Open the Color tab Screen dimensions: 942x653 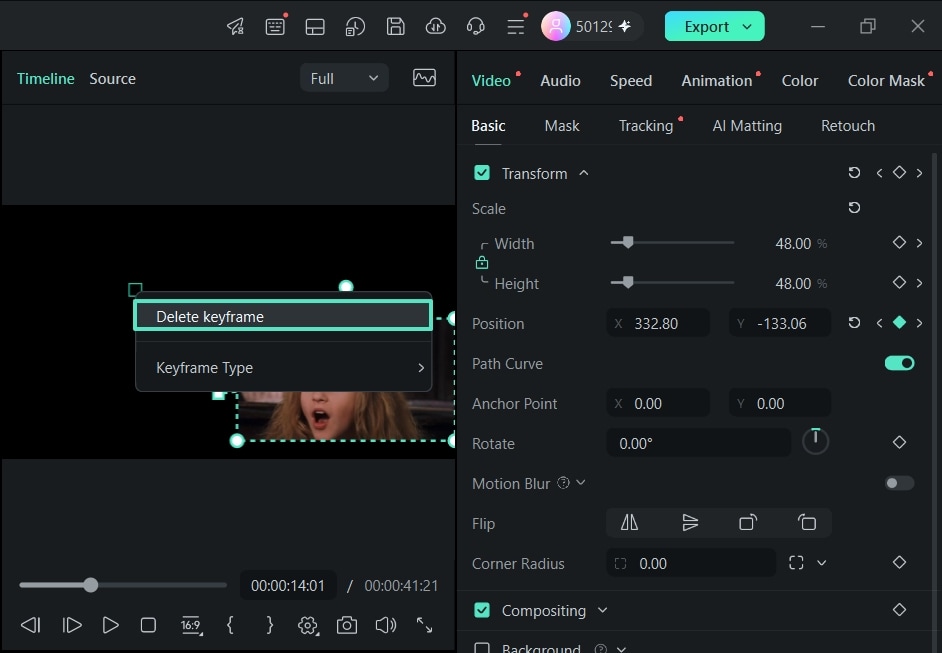(x=800, y=80)
